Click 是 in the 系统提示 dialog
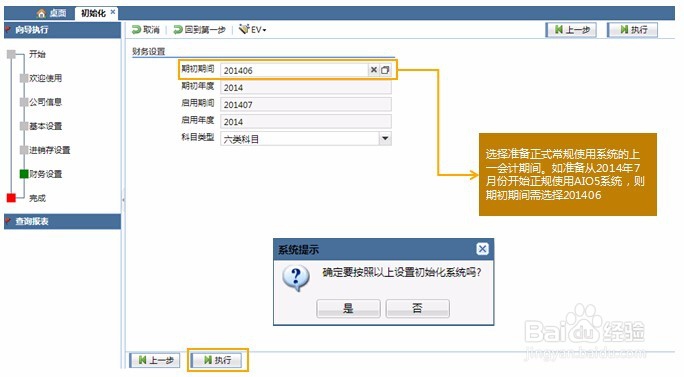Image resolution: width=684 pixels, height=377 pixels. (x=348, y=308)
